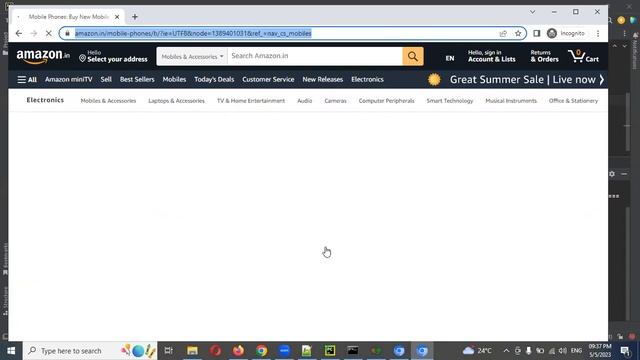This screenshot has height=360, width=640.
Task: Close the Mobile Phones tab
Action: pos(117,17)
